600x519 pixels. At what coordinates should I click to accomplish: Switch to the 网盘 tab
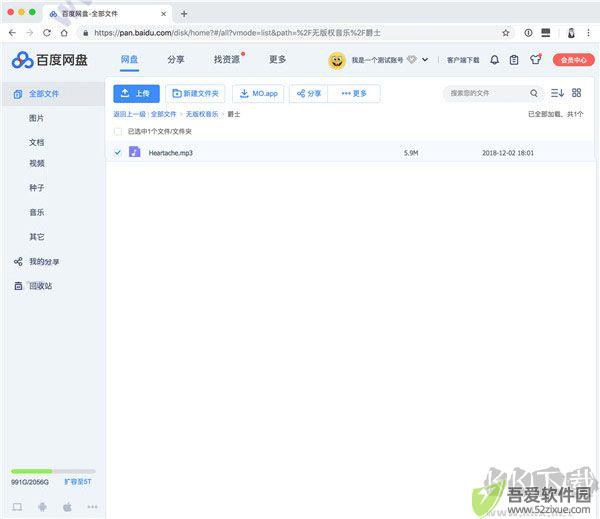point(129,60)
